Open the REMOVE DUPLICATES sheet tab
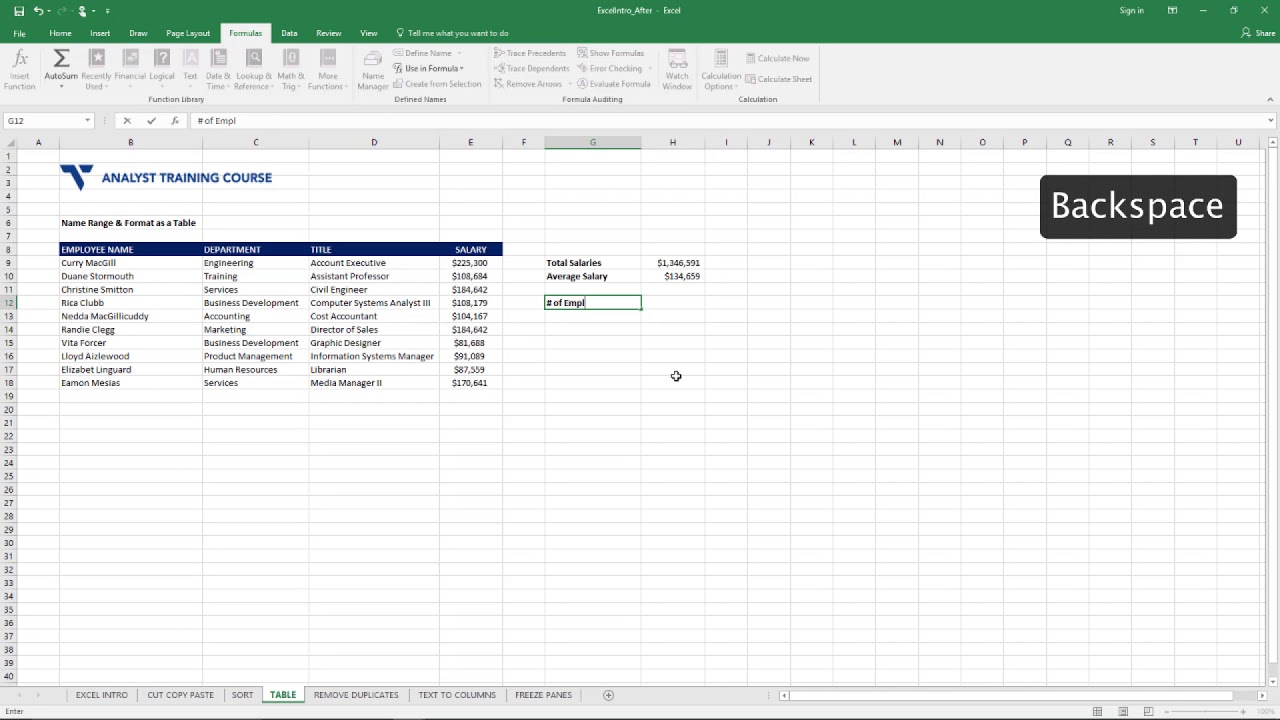Viewport: 1280px width, 720px height. click(356, 695)
